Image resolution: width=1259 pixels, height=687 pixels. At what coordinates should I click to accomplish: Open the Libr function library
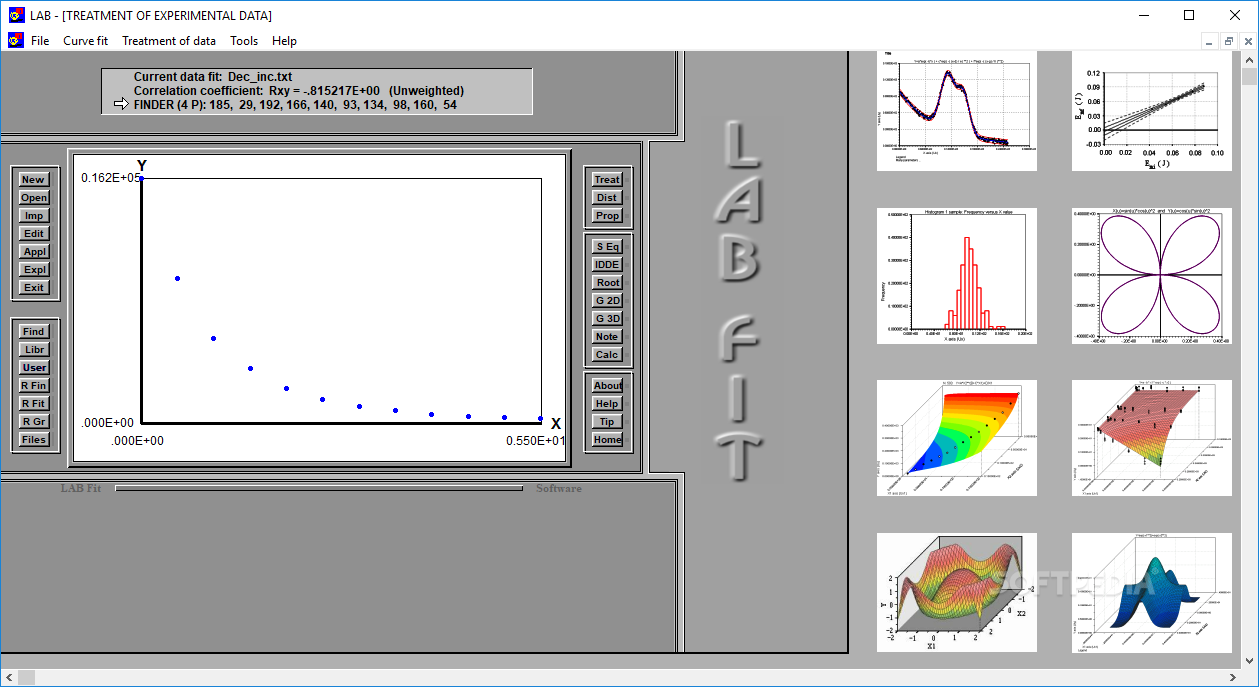tap(34, 350)
